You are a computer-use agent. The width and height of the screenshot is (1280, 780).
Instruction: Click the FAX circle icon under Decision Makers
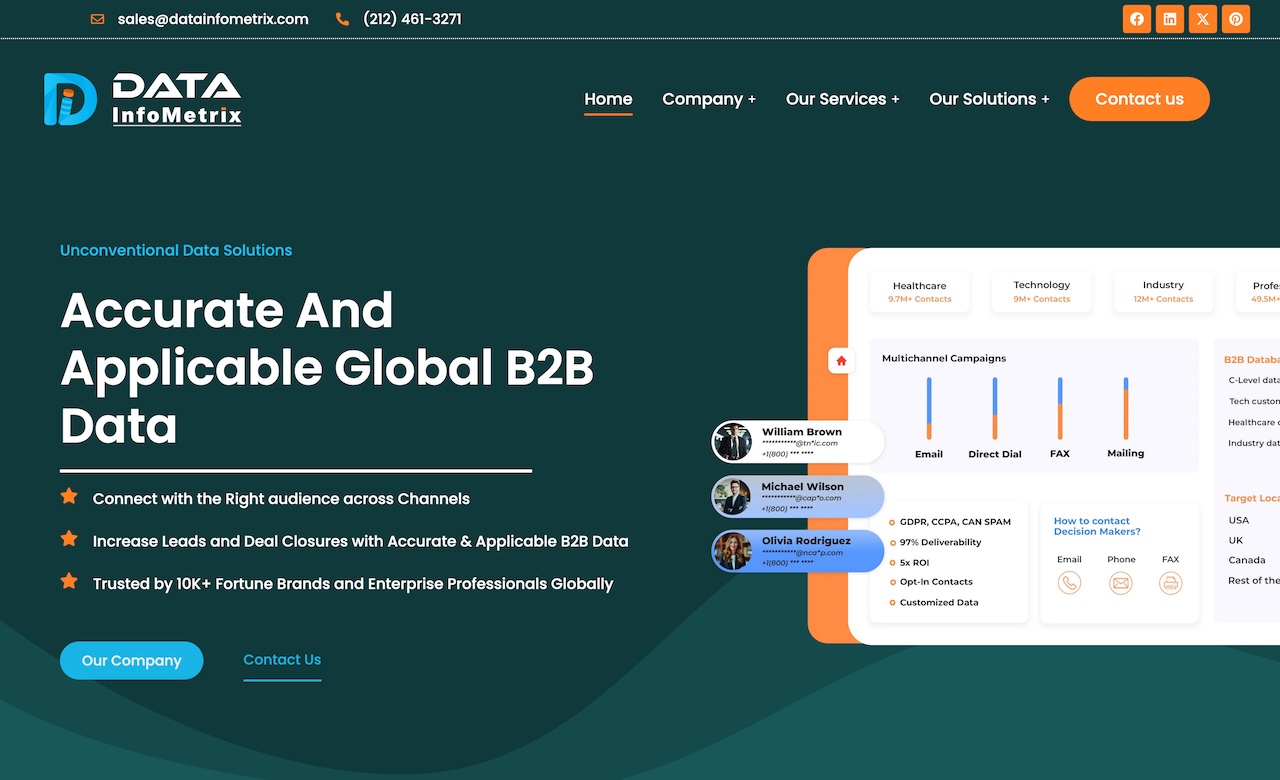[1171, 583]
